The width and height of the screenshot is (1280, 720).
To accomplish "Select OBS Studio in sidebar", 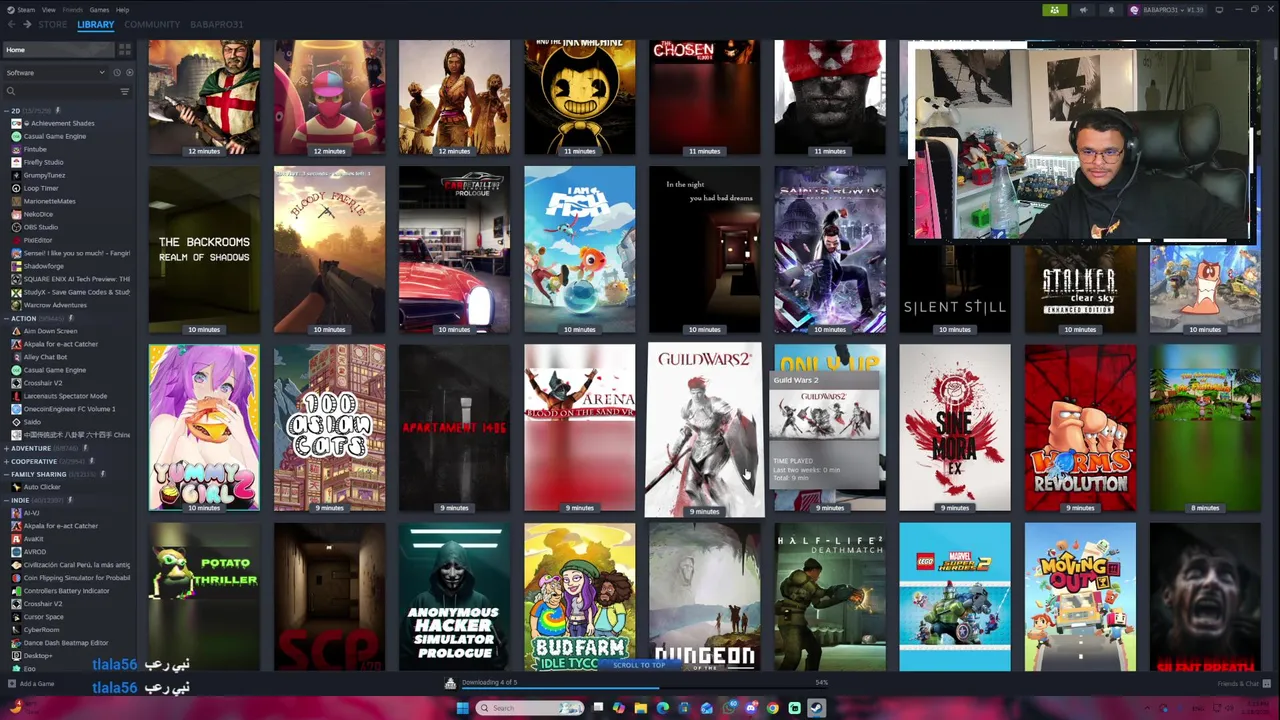I will [41, 227].
